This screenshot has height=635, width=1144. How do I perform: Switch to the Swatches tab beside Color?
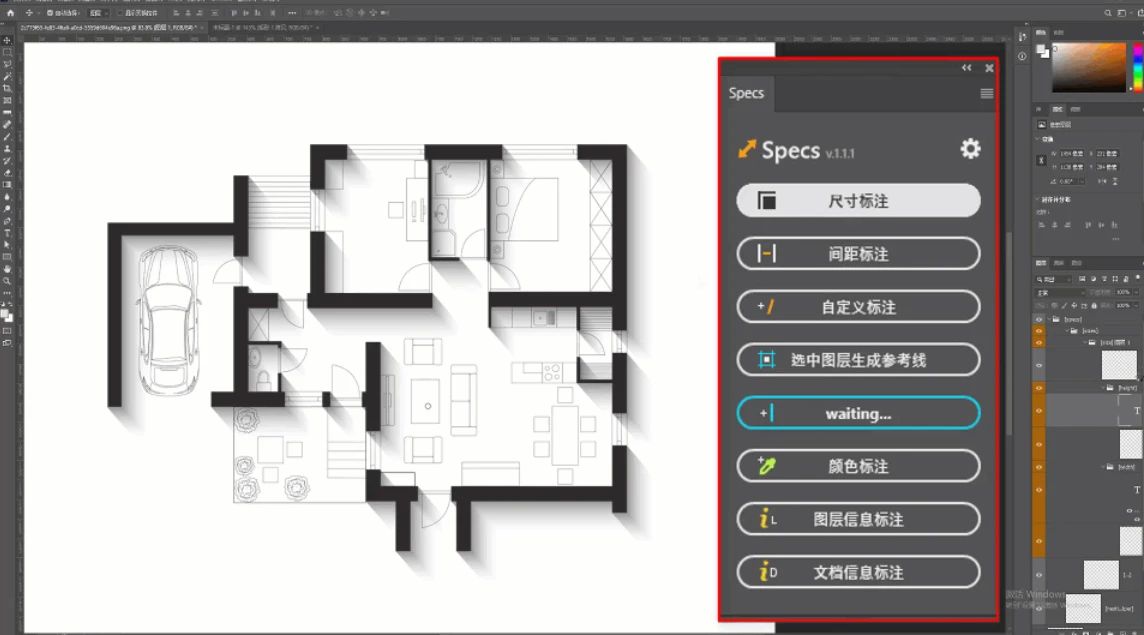pos(1059,32)
